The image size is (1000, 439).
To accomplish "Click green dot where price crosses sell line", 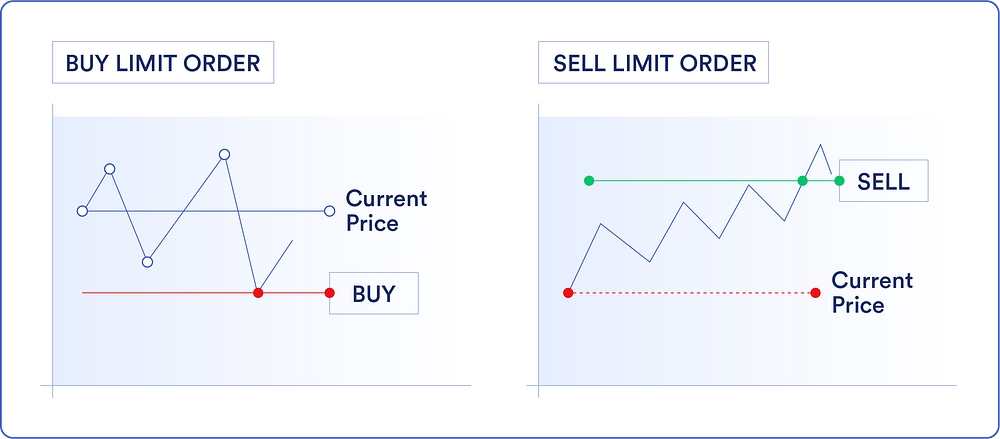I will 802,181.
